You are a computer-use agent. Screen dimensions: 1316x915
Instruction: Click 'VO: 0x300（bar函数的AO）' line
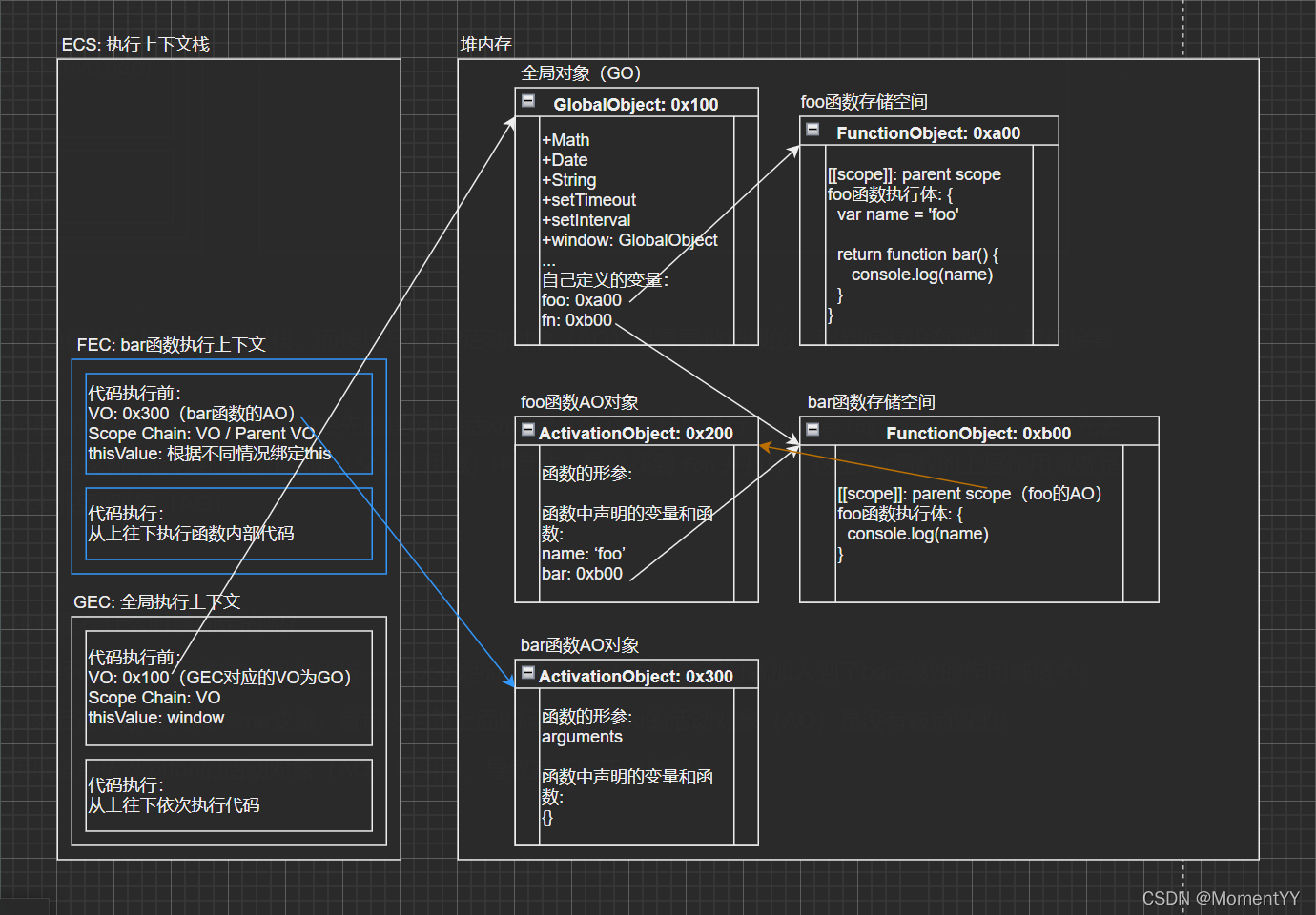(x=192, y=414)
